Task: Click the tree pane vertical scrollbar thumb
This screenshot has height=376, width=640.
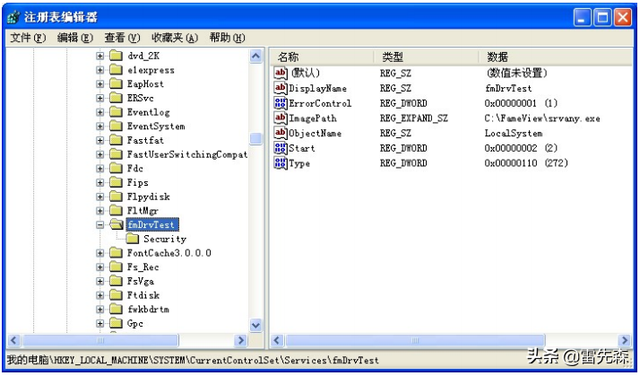Action: coord(256,138)
